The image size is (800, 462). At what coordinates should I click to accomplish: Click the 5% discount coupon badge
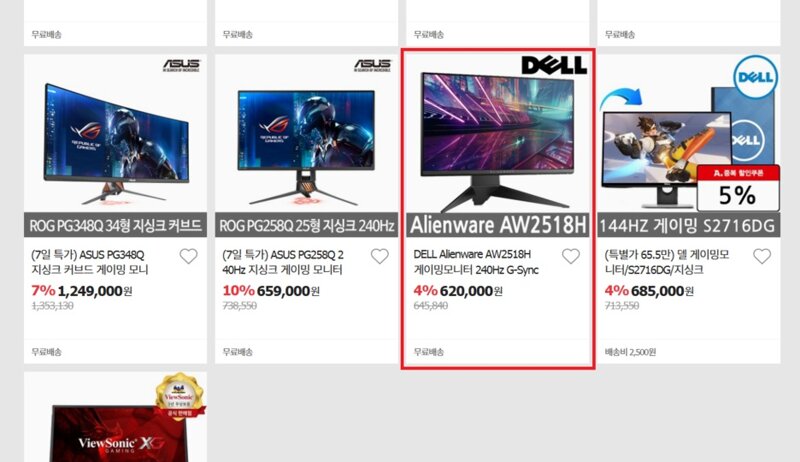coord(738,188)
